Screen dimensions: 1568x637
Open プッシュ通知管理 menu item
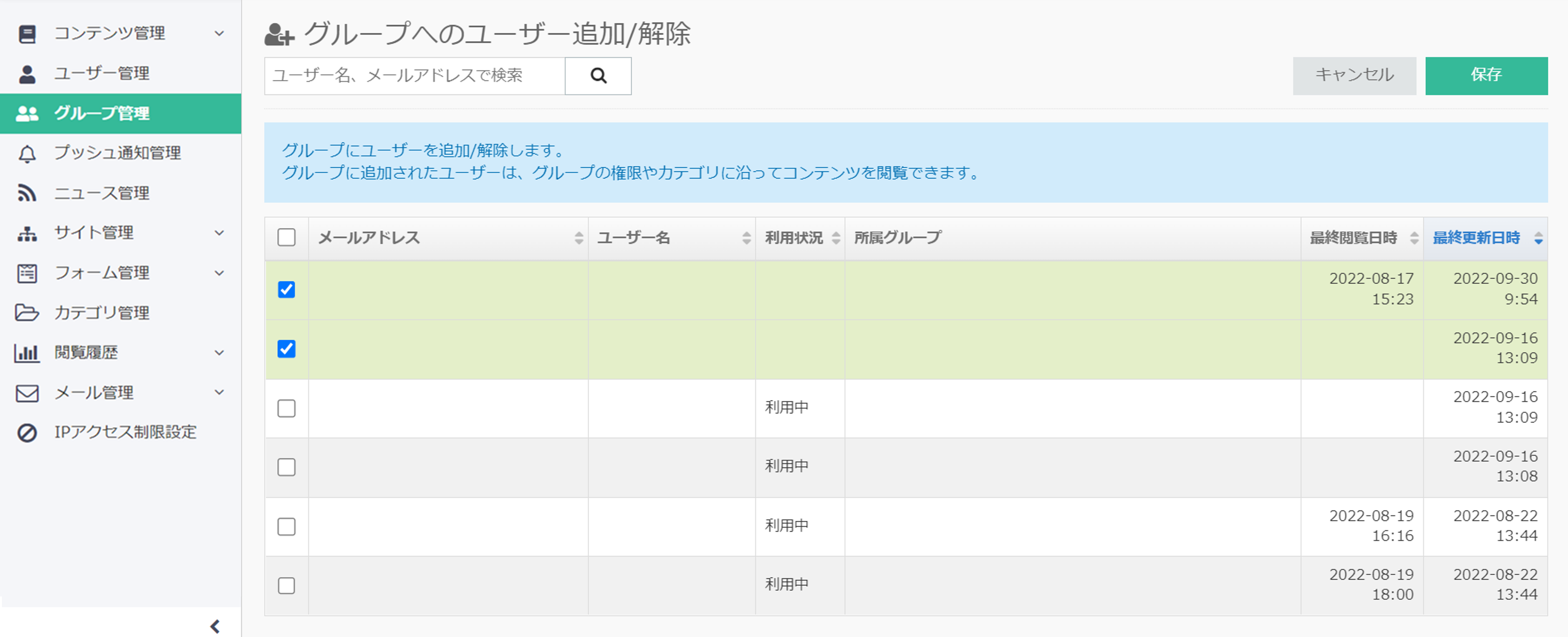tap(121, 153)
